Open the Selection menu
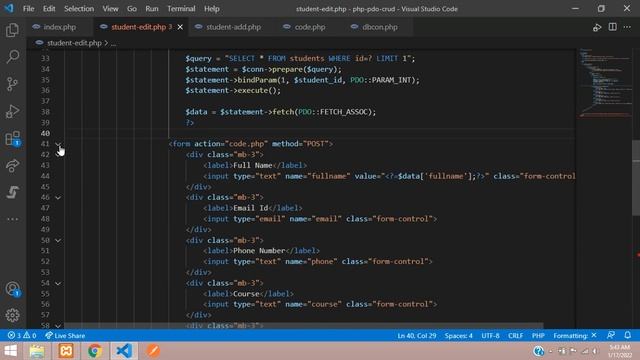 (x=79, y=9)
